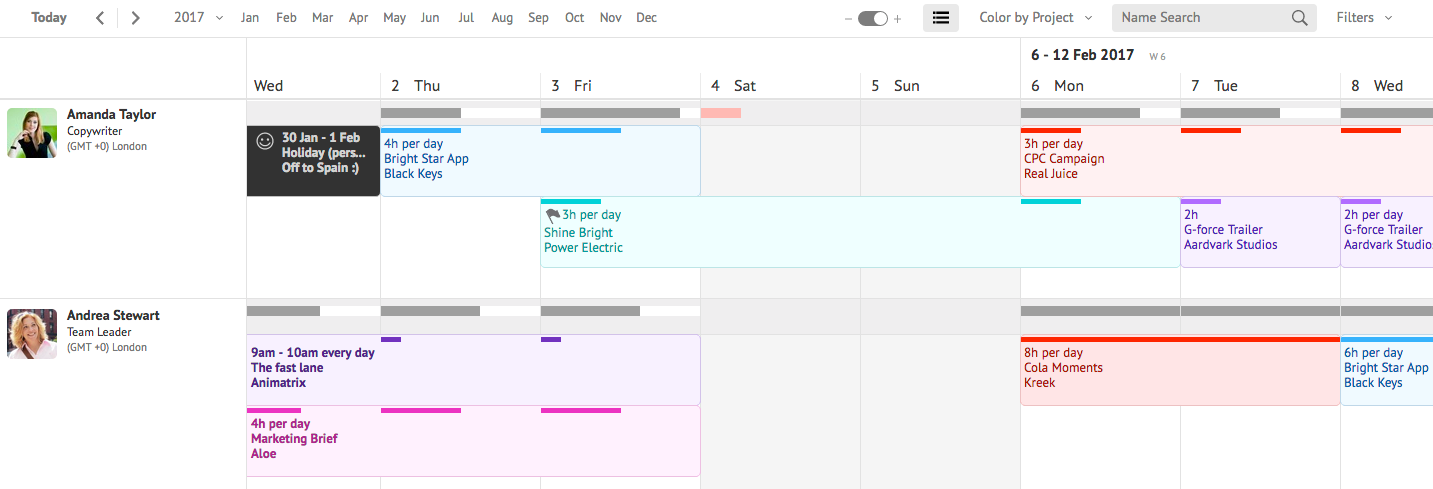Click the plus zoom-in icon
The height and width of the screenshot is (489, 1433).
(897, 19)
